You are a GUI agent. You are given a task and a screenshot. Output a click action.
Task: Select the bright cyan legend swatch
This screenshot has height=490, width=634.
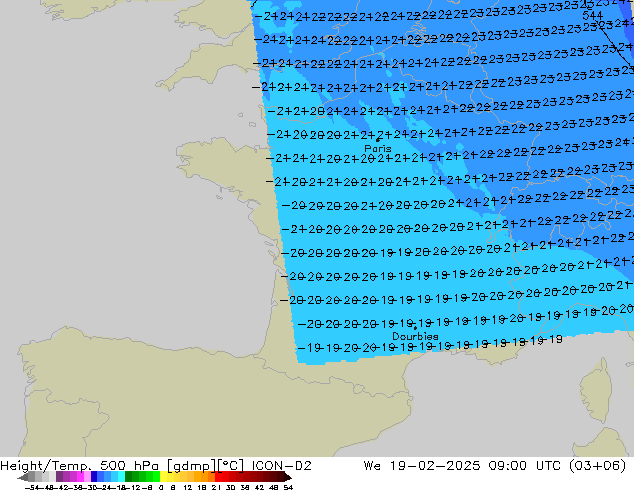(x=121, y=477)
